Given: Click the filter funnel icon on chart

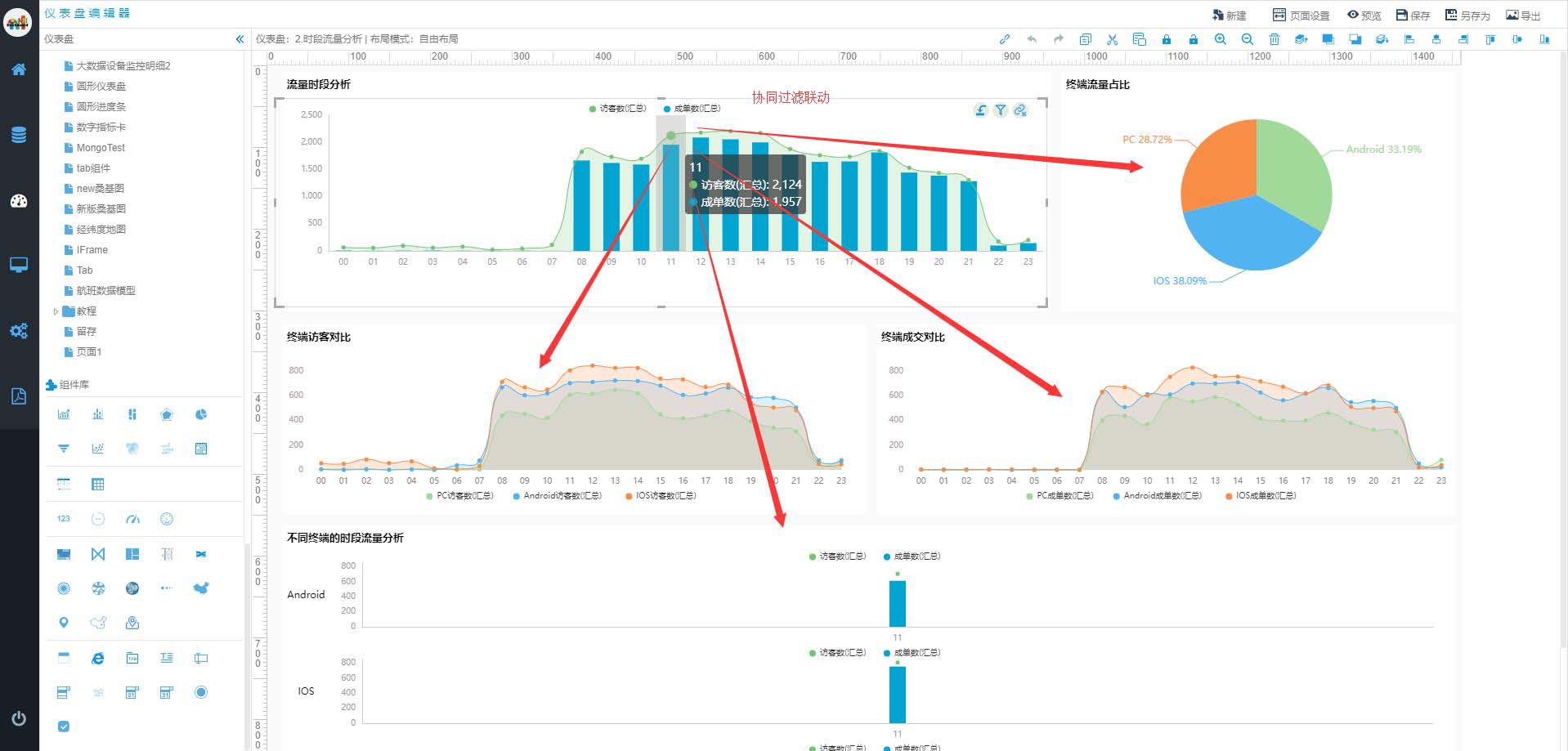Looking at the screenshot, I should tap(1001, 110).
